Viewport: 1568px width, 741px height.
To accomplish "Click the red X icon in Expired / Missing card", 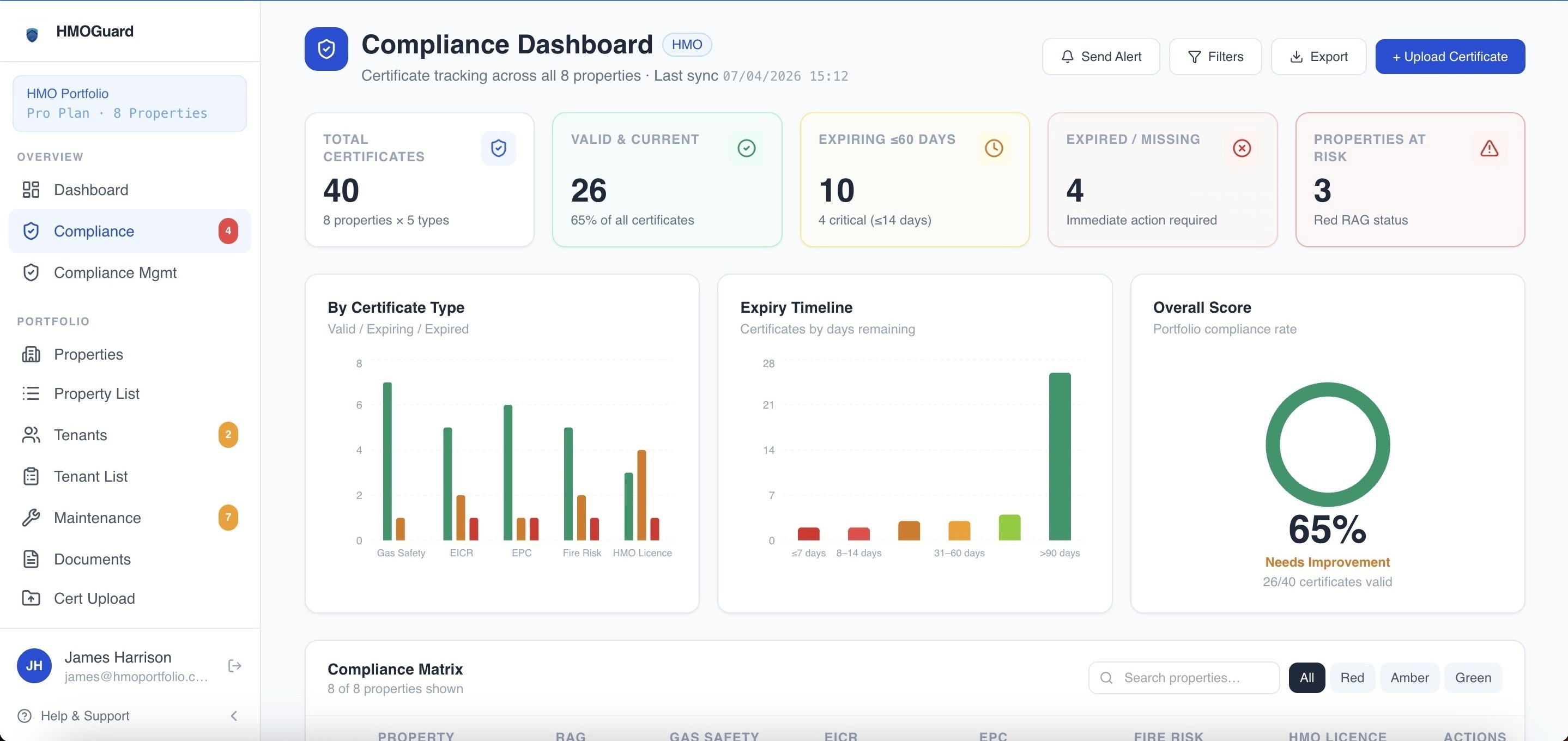I will click(1241, 148).
